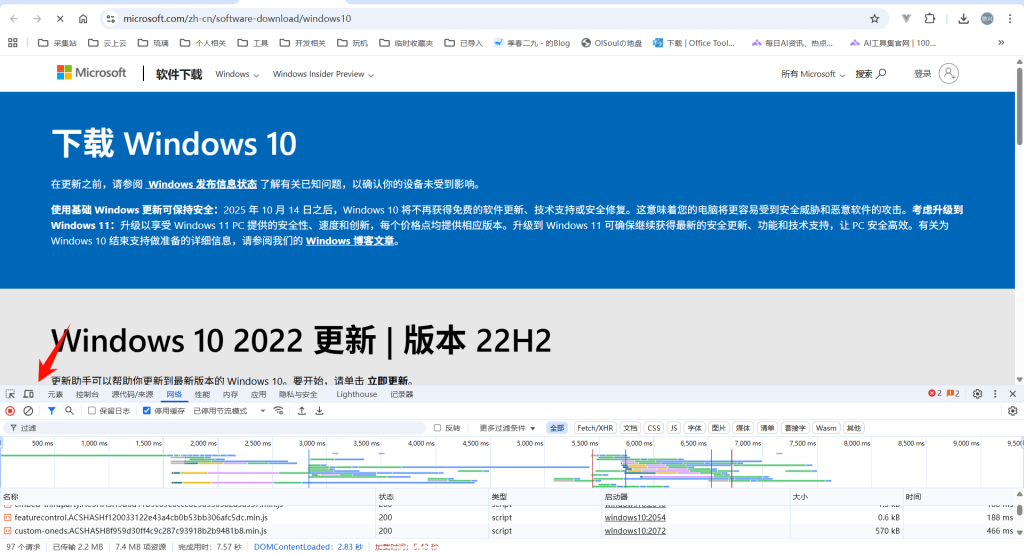Viewport: 1024px width, 555px height.
Task: Click the sign-in account avatar icon
Action: pyautogui.click(x=949, y=74)
